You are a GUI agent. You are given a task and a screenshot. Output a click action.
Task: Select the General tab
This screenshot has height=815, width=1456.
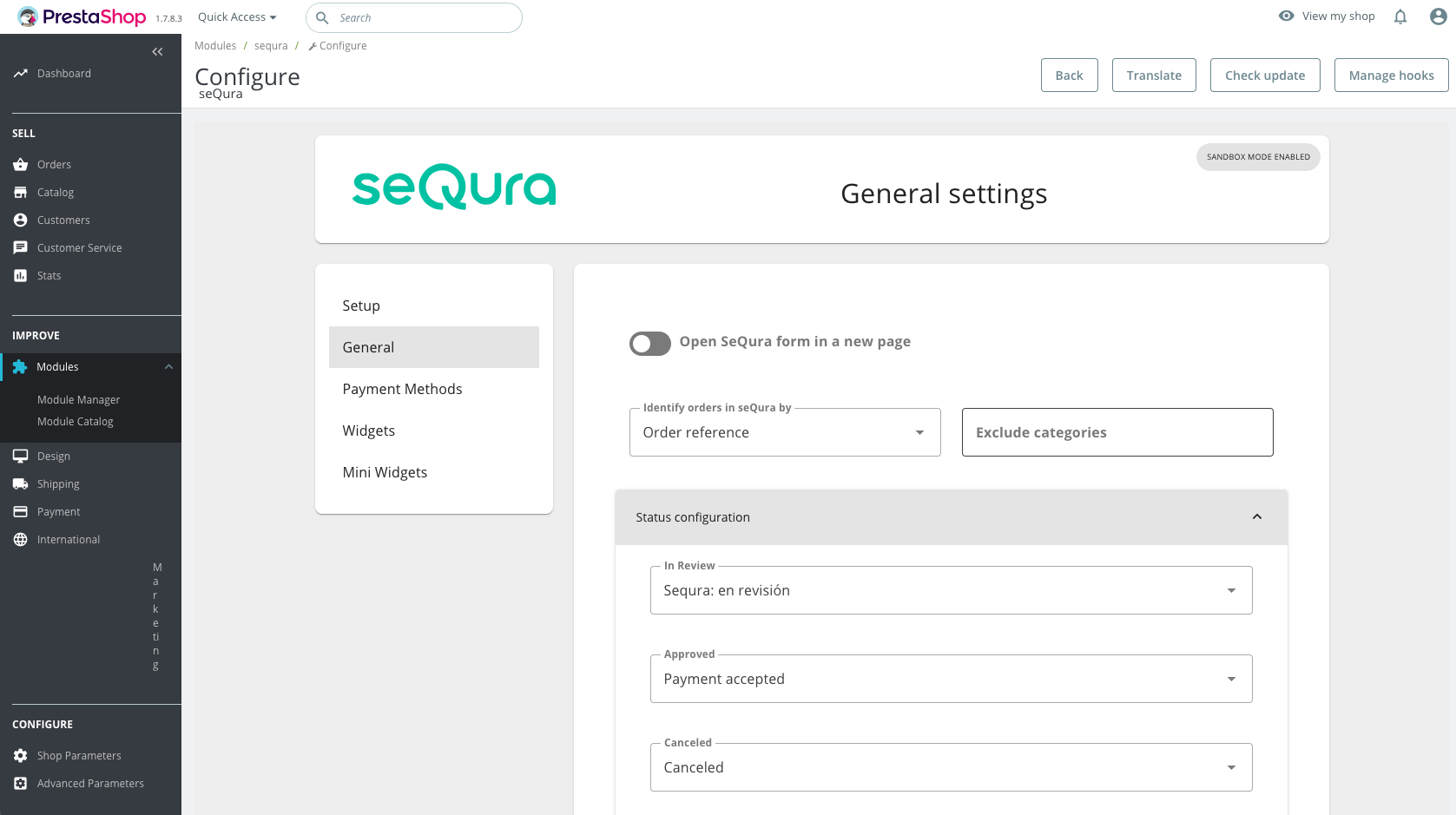pos(434,347)
